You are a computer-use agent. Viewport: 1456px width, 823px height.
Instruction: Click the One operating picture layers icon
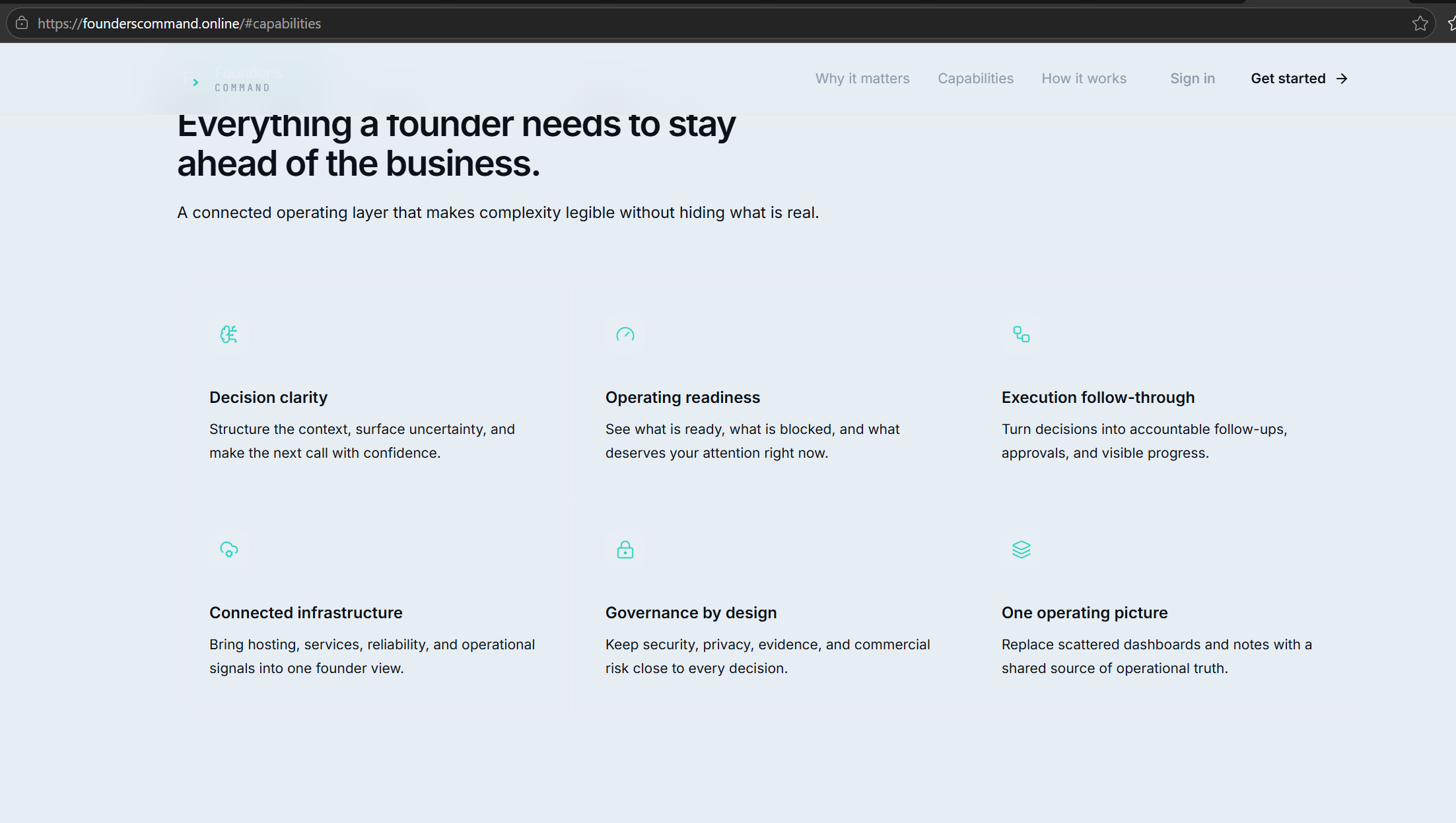pos(1021,550)
